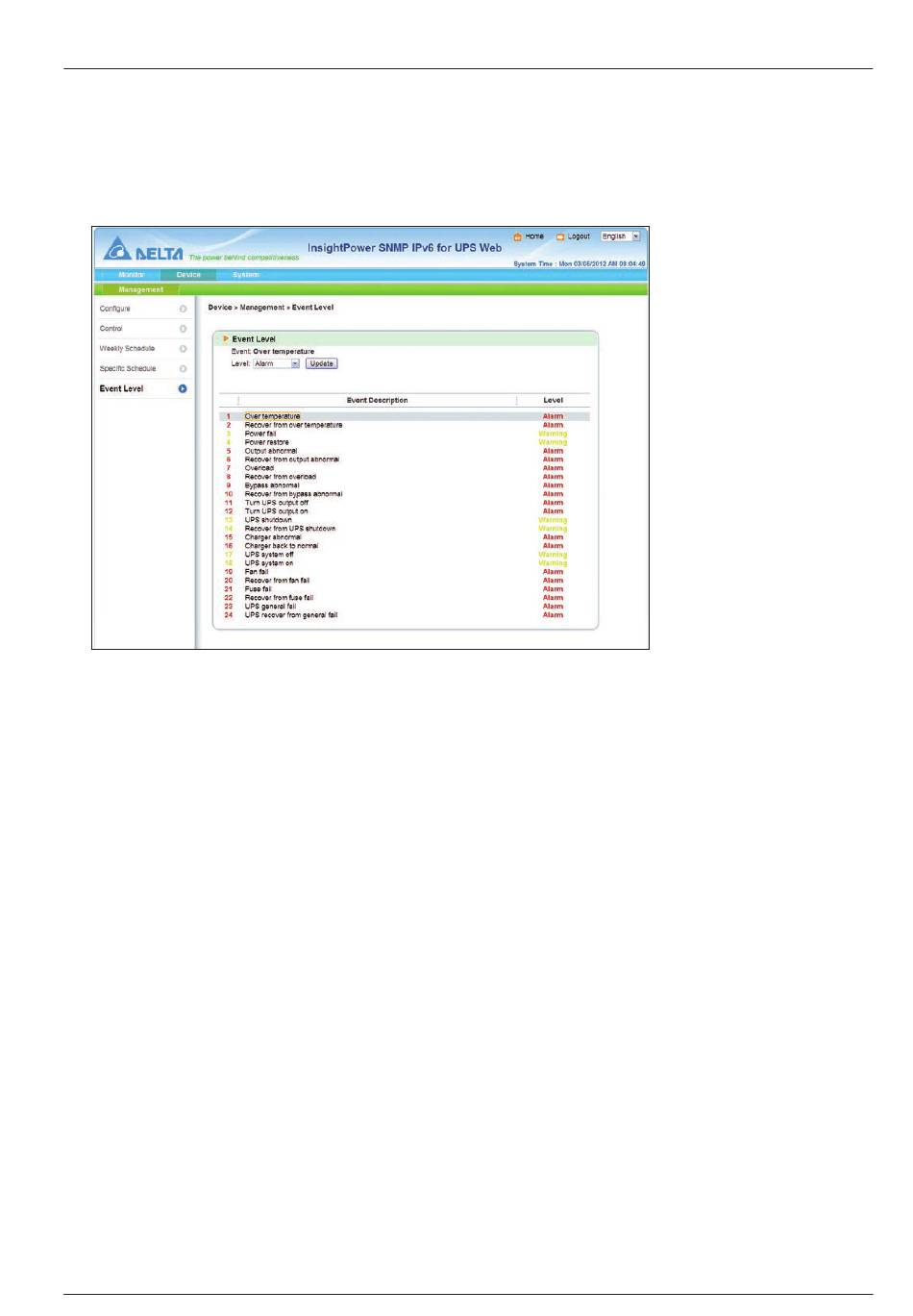Select the Management sub-tab
This screenshot has width=913, height=1316.
[x=141, y=289]
